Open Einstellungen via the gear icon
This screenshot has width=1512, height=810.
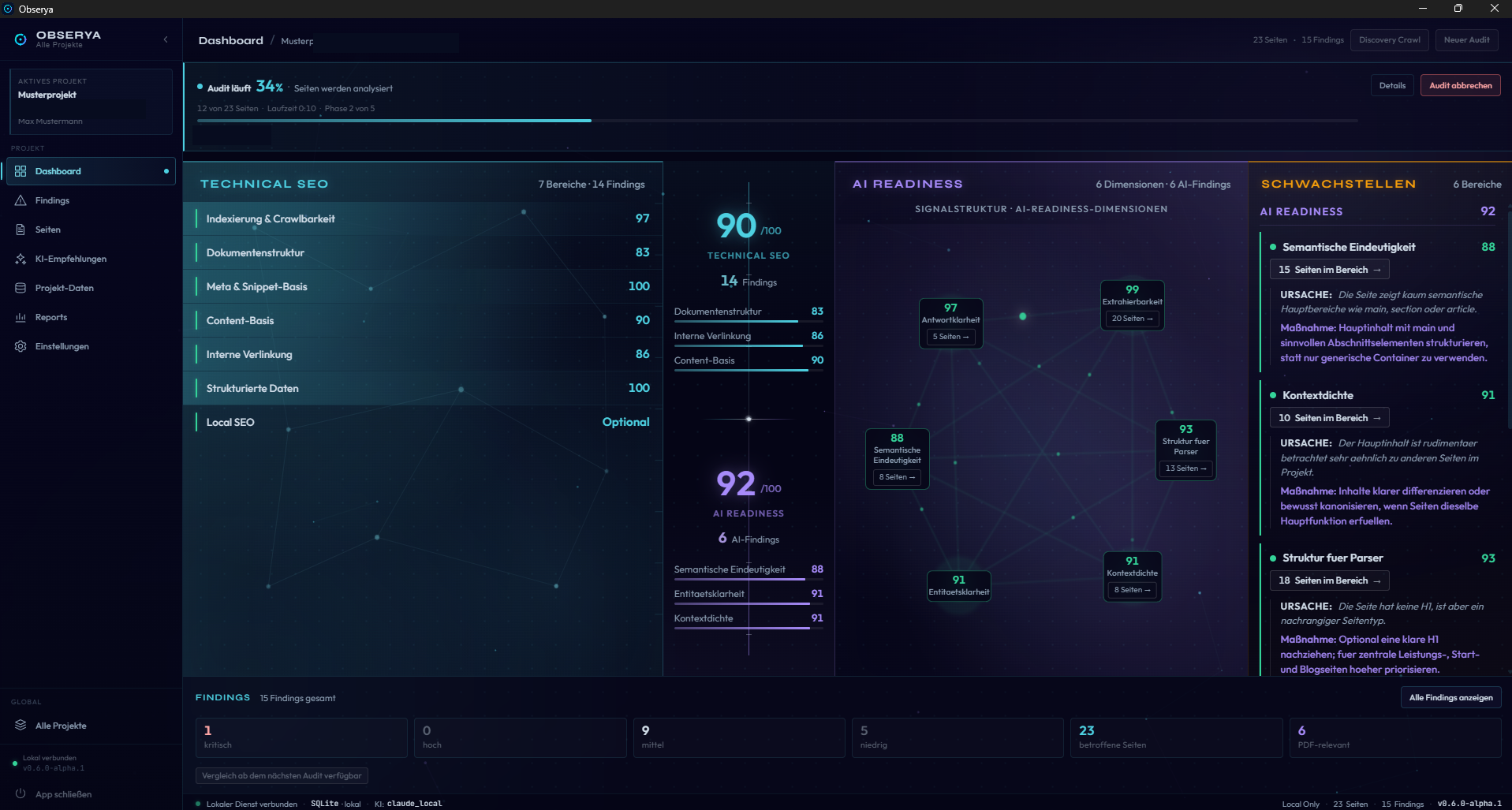21,346
